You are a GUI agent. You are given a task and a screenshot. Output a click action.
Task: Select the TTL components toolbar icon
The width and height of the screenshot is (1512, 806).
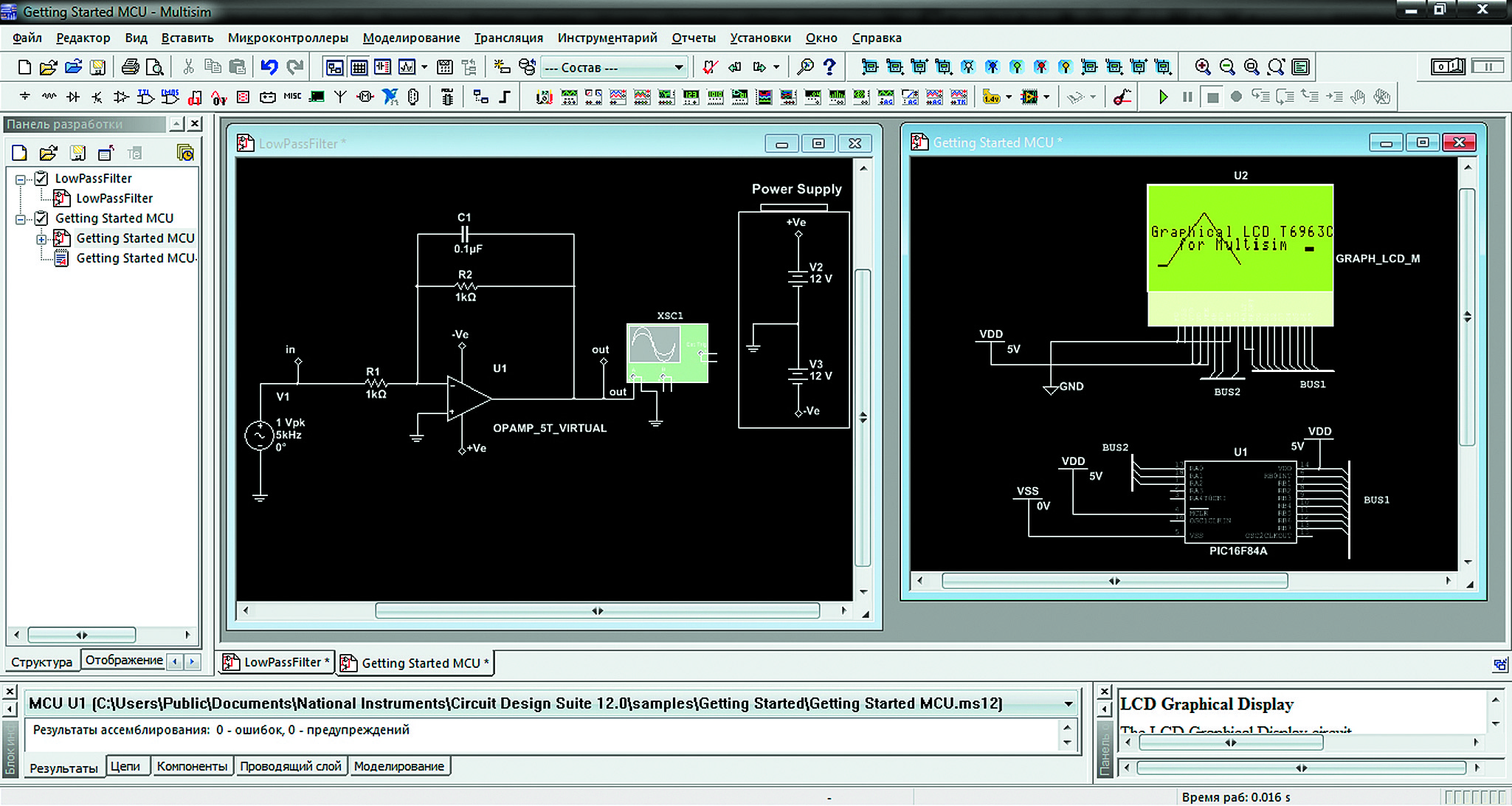click(146, 97)
